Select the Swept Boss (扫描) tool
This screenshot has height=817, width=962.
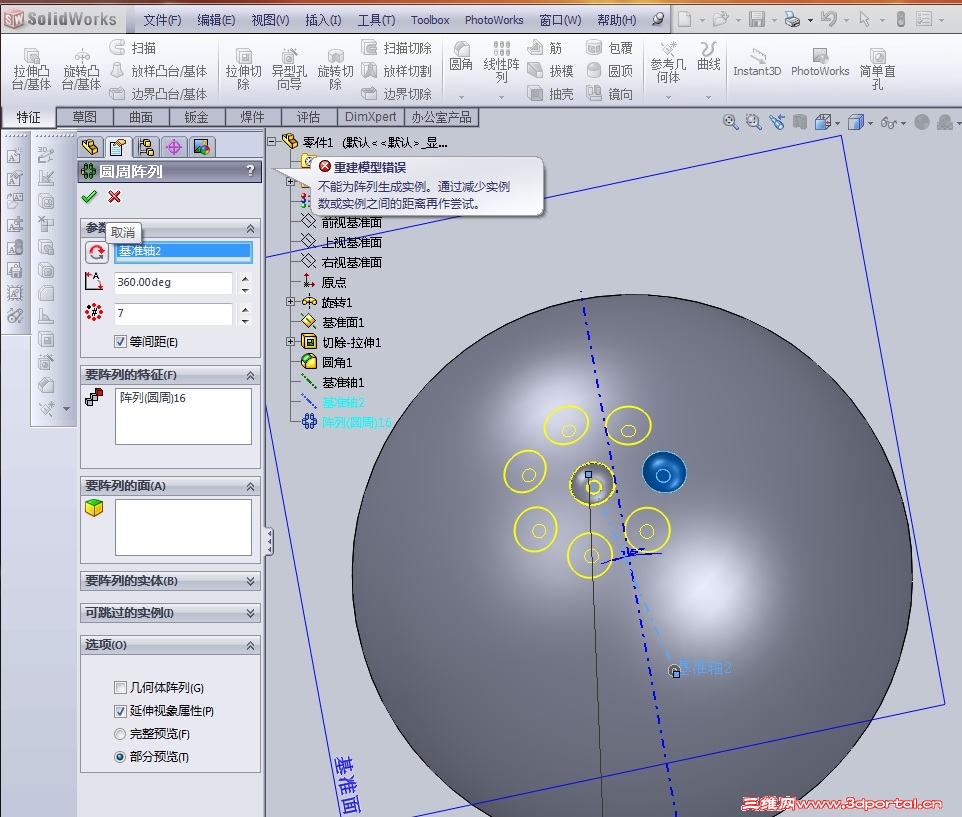[x=133, y=48]
